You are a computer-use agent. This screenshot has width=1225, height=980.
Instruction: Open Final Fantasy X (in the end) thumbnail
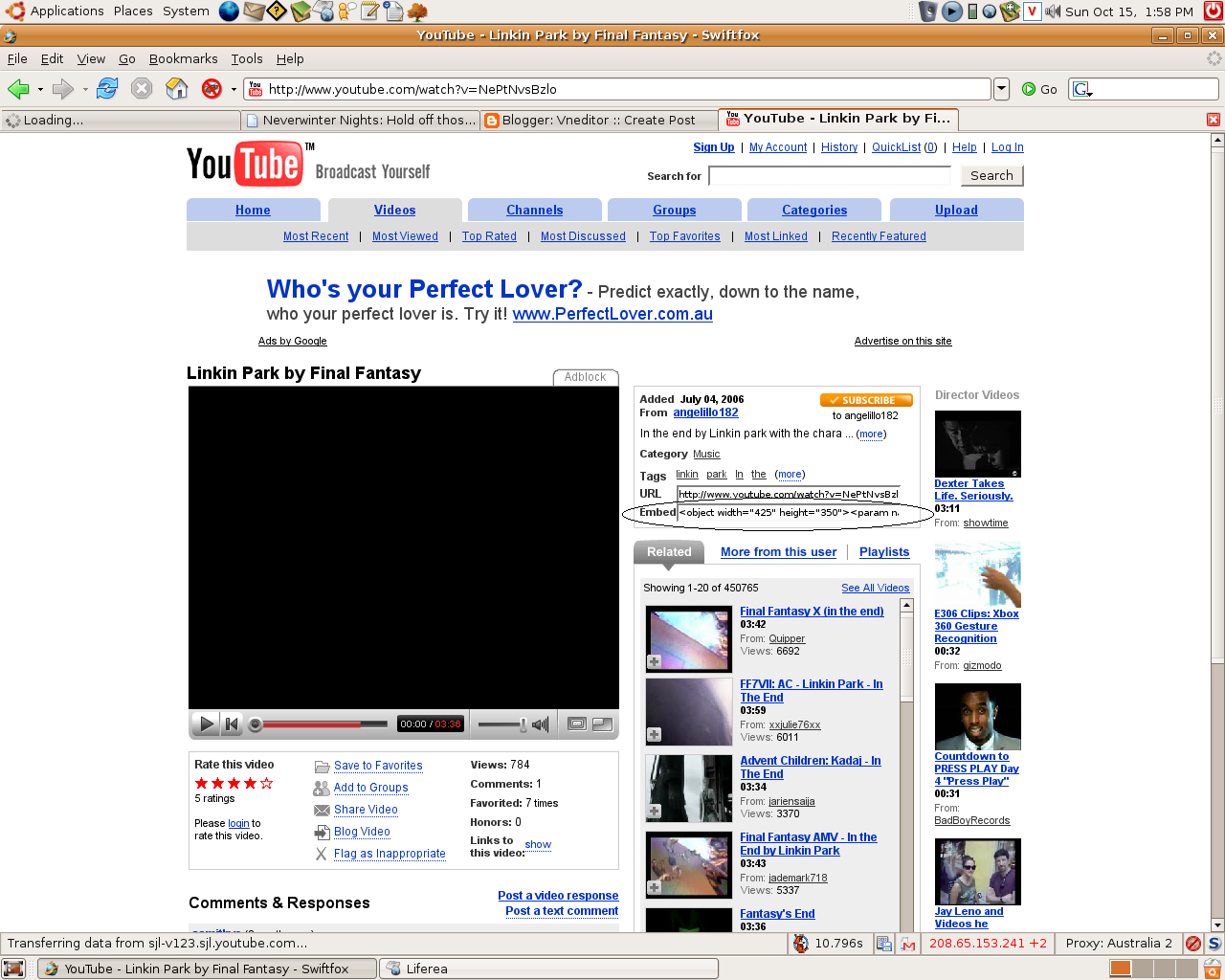[689, 638]
